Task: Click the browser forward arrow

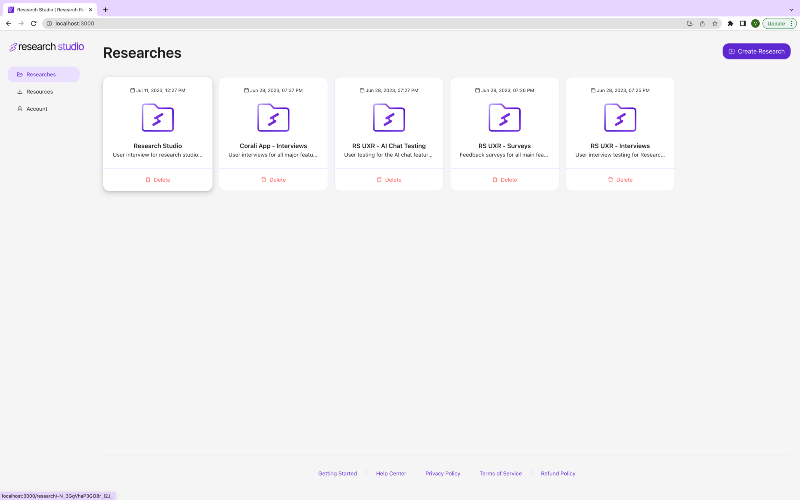Action: tap(21, 23)
